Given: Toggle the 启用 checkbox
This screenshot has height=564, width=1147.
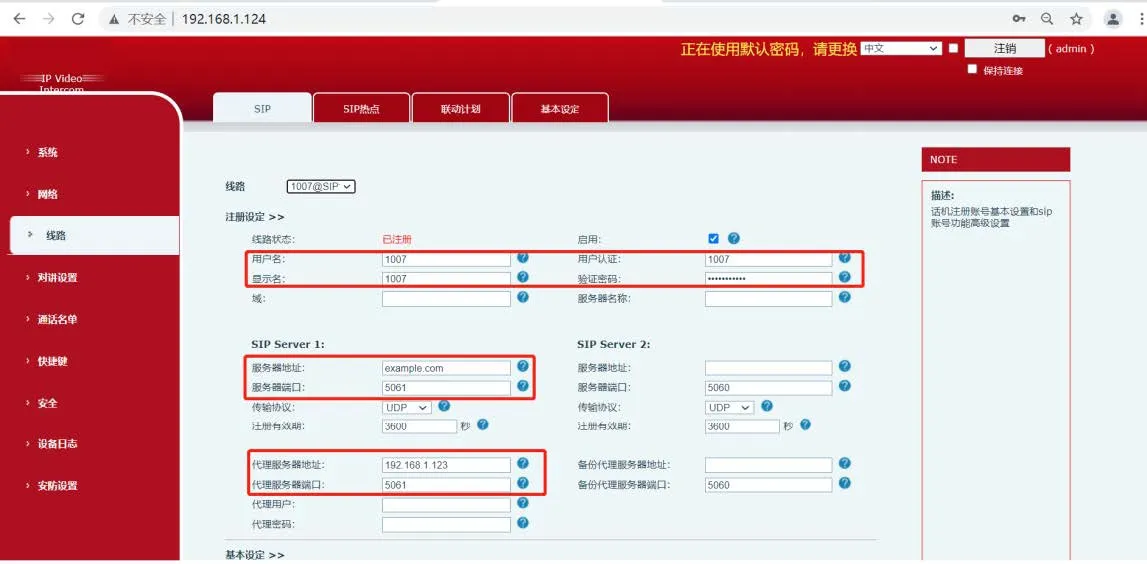Looking at the screenshot, I should (x=713, y=239).
